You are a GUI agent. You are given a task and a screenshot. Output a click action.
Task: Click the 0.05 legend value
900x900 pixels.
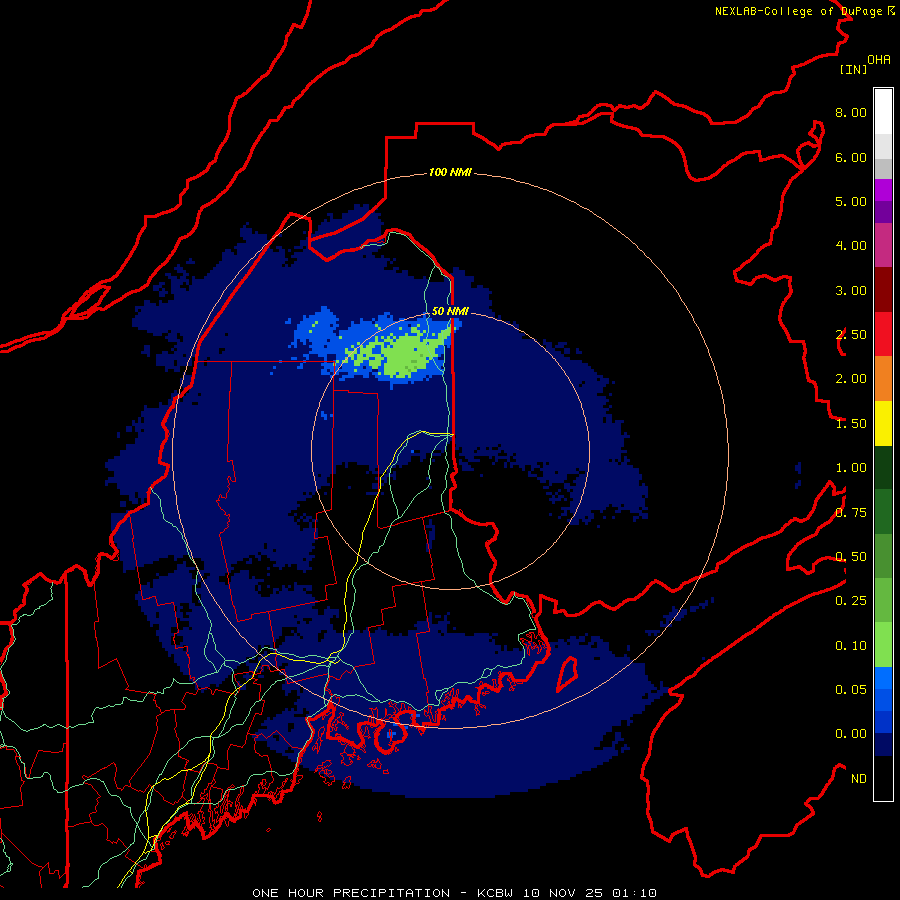click(851, 690)
